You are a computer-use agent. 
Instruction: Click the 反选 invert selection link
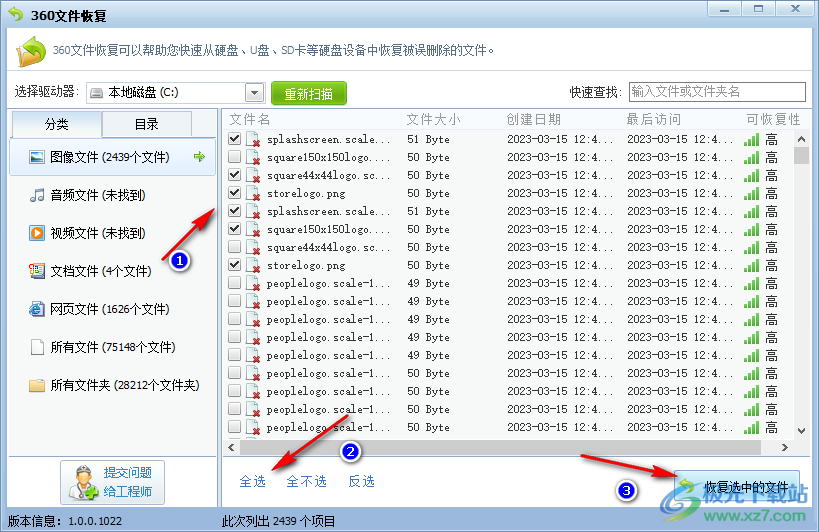361,481
